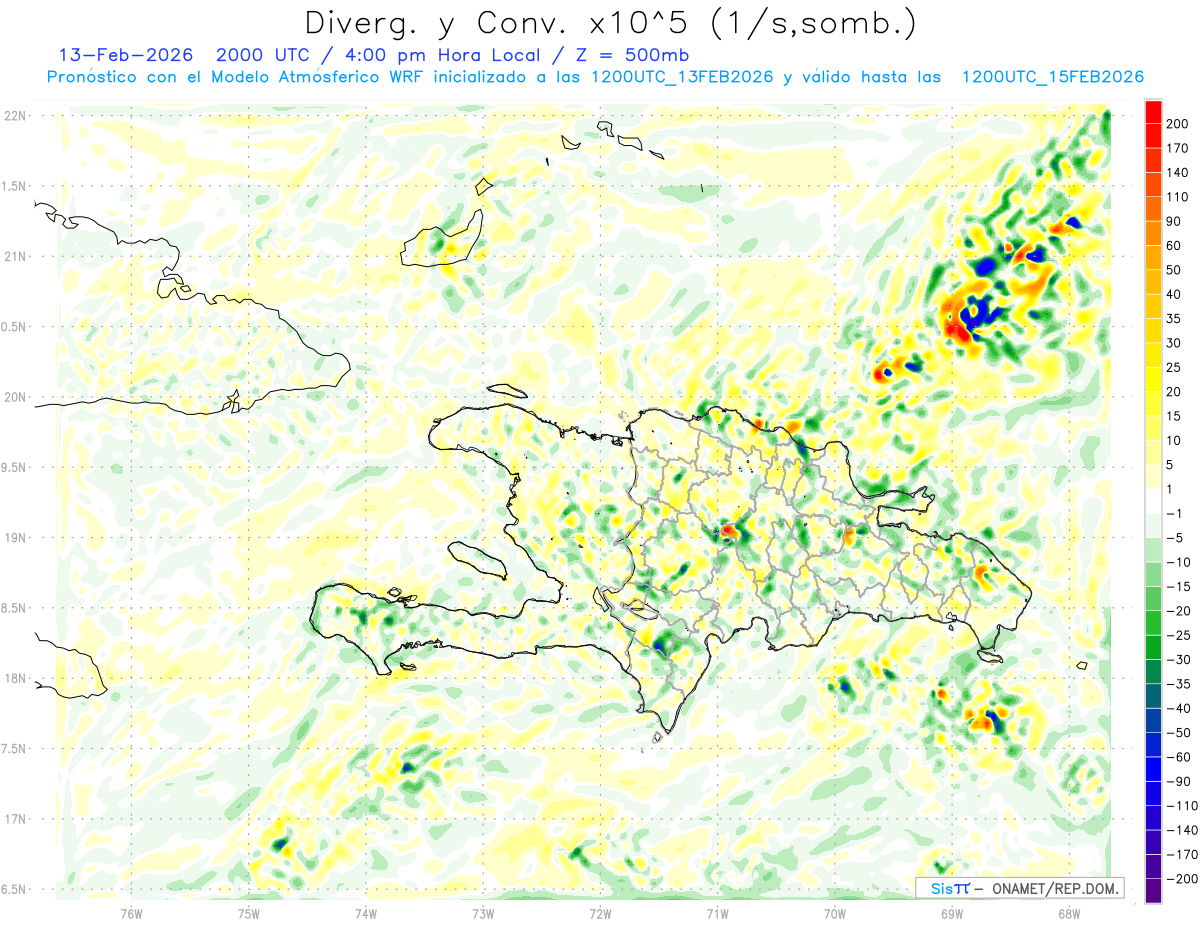Click the 20N latitude label
Screen dimensions: 1200x927
click(14, 397)
